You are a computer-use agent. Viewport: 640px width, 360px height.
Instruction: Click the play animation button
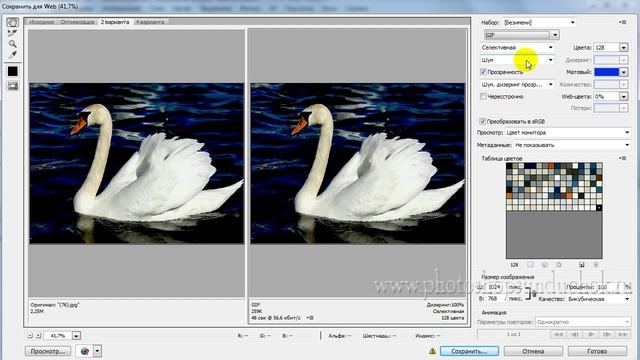click(x=591, y=334)
